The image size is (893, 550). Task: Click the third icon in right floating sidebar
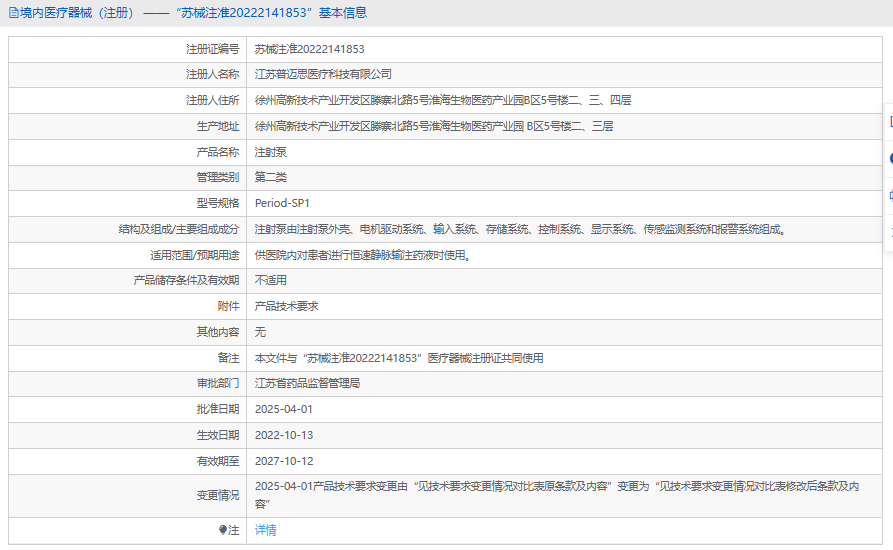[889, 195]
